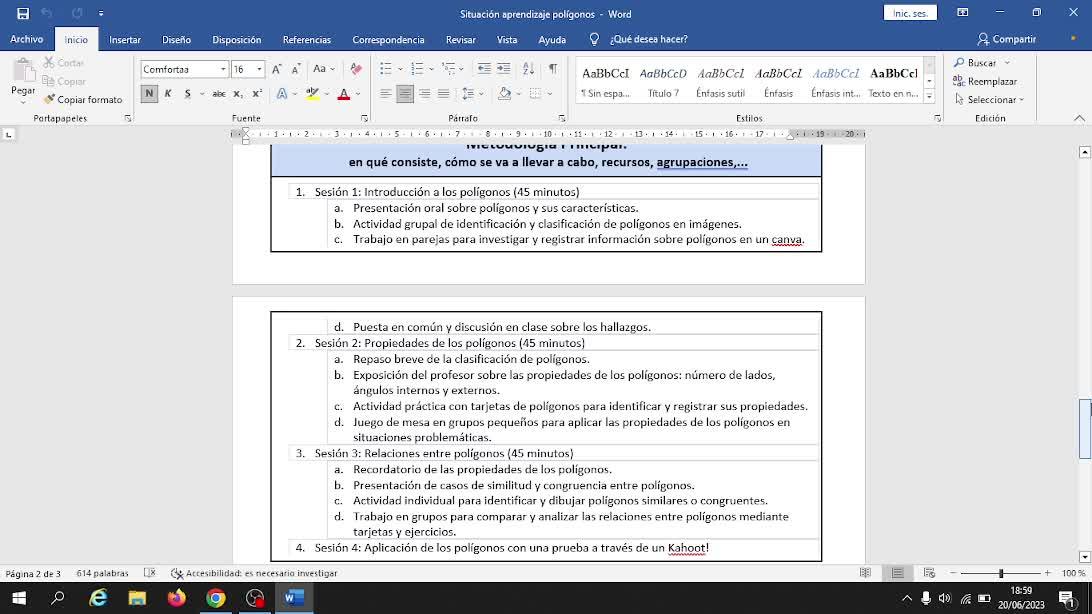Click the 614 palabras word count

[x=102, y=573]
